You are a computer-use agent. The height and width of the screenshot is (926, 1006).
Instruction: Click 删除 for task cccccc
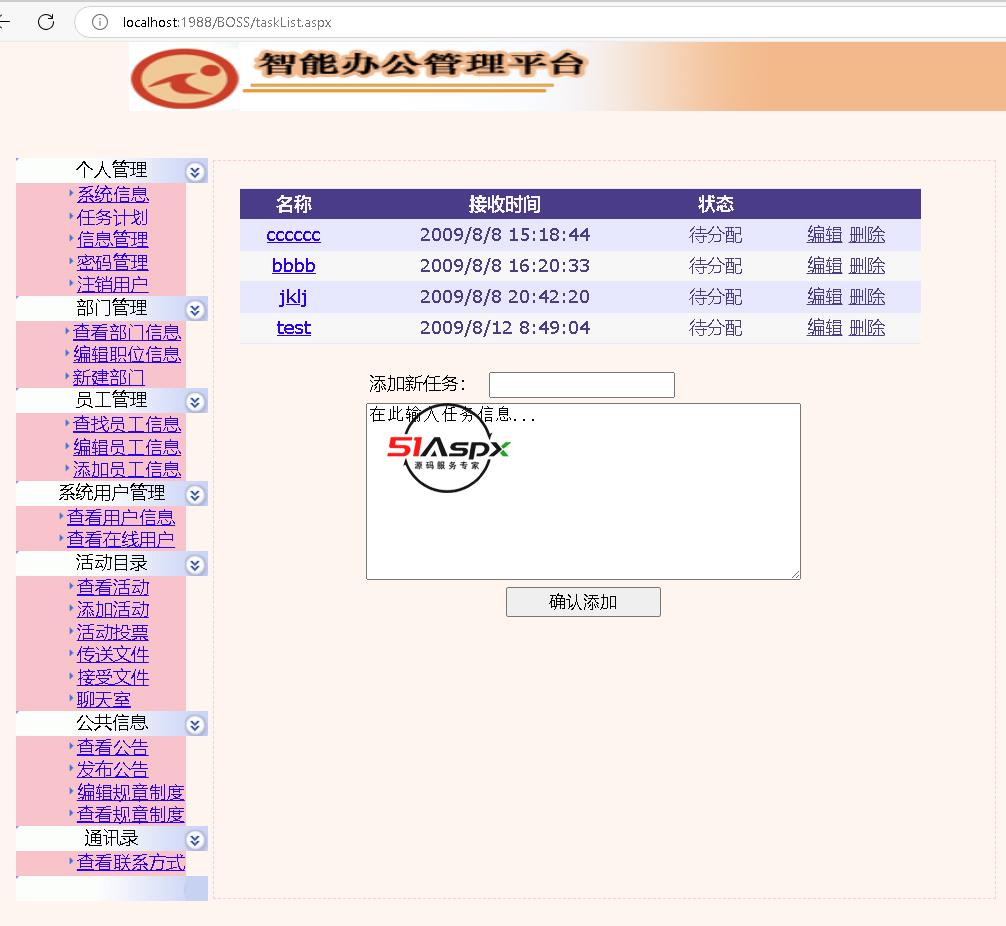[867, 235]
